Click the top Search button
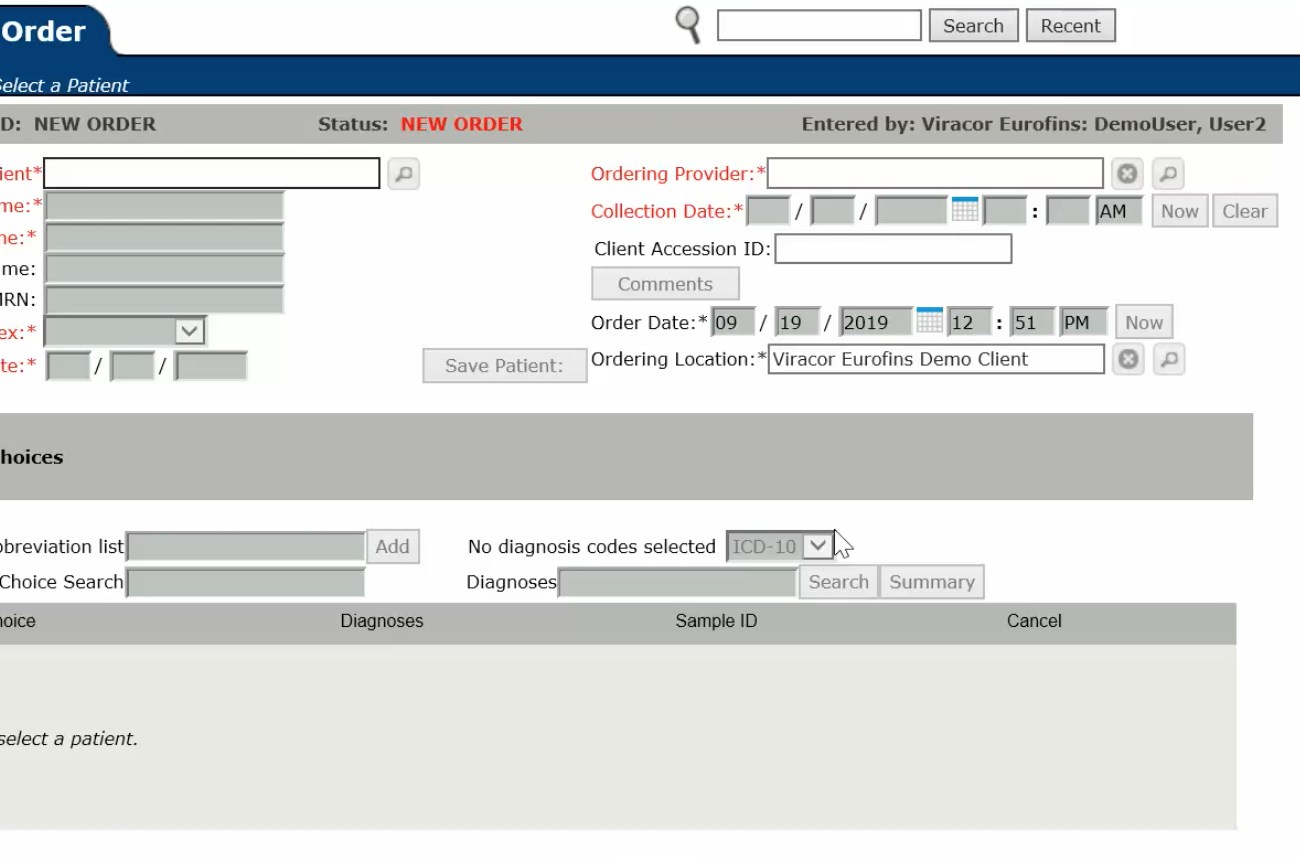 coord(973,26)
